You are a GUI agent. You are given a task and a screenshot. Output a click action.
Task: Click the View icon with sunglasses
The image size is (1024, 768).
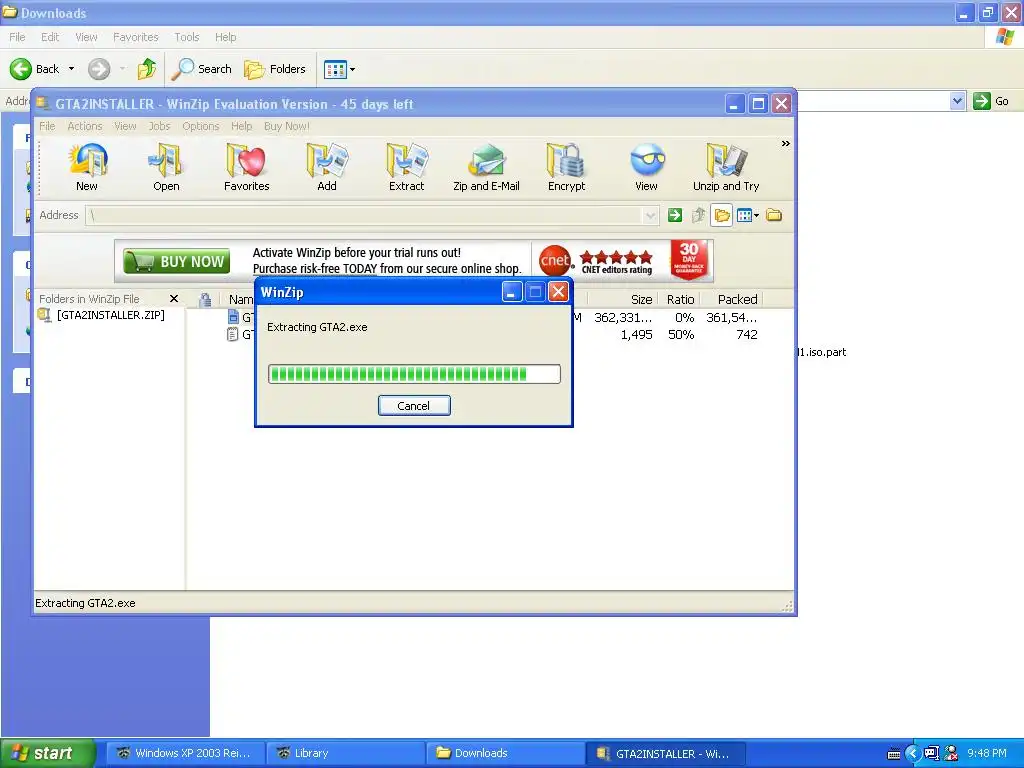(x=647, y=167)
